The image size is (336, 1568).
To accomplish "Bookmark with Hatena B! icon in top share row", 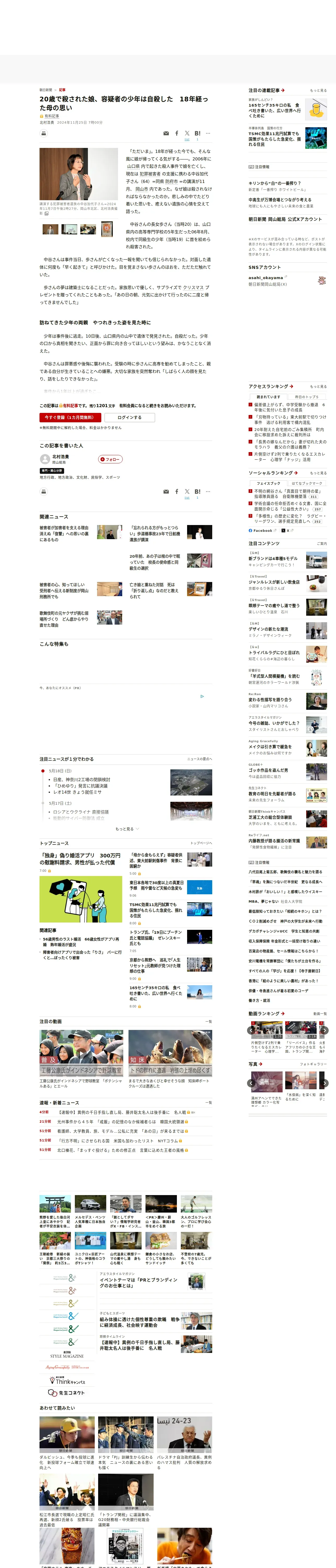I will (197, 133).
